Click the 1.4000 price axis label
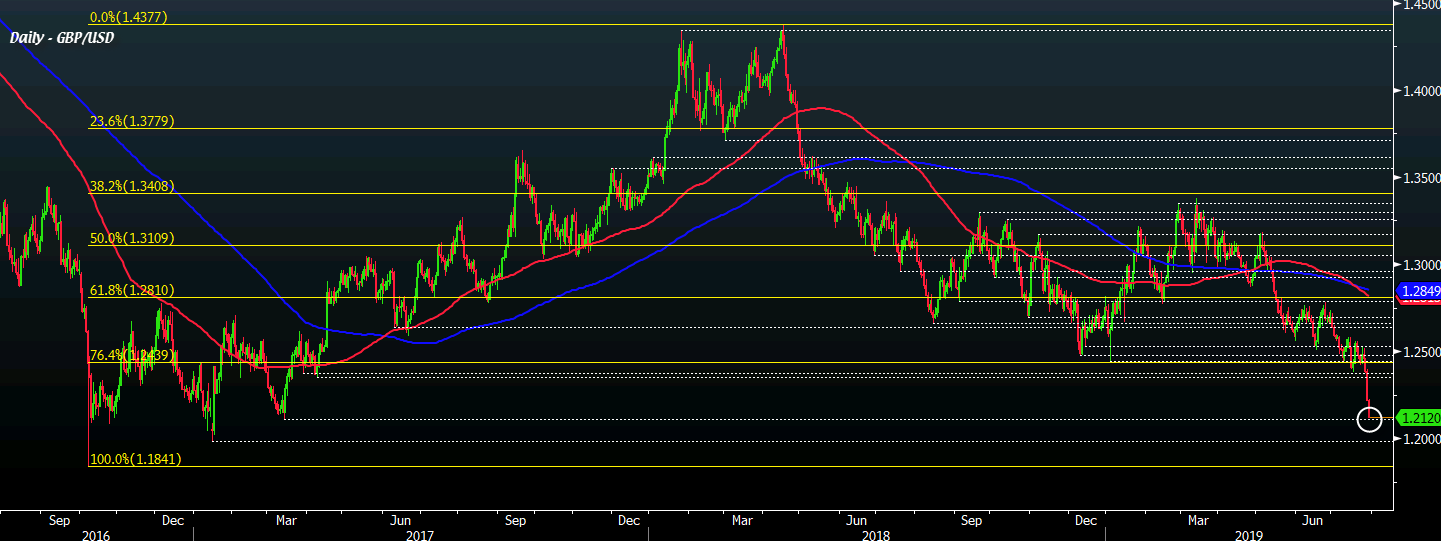 (x=1420, y=91)
